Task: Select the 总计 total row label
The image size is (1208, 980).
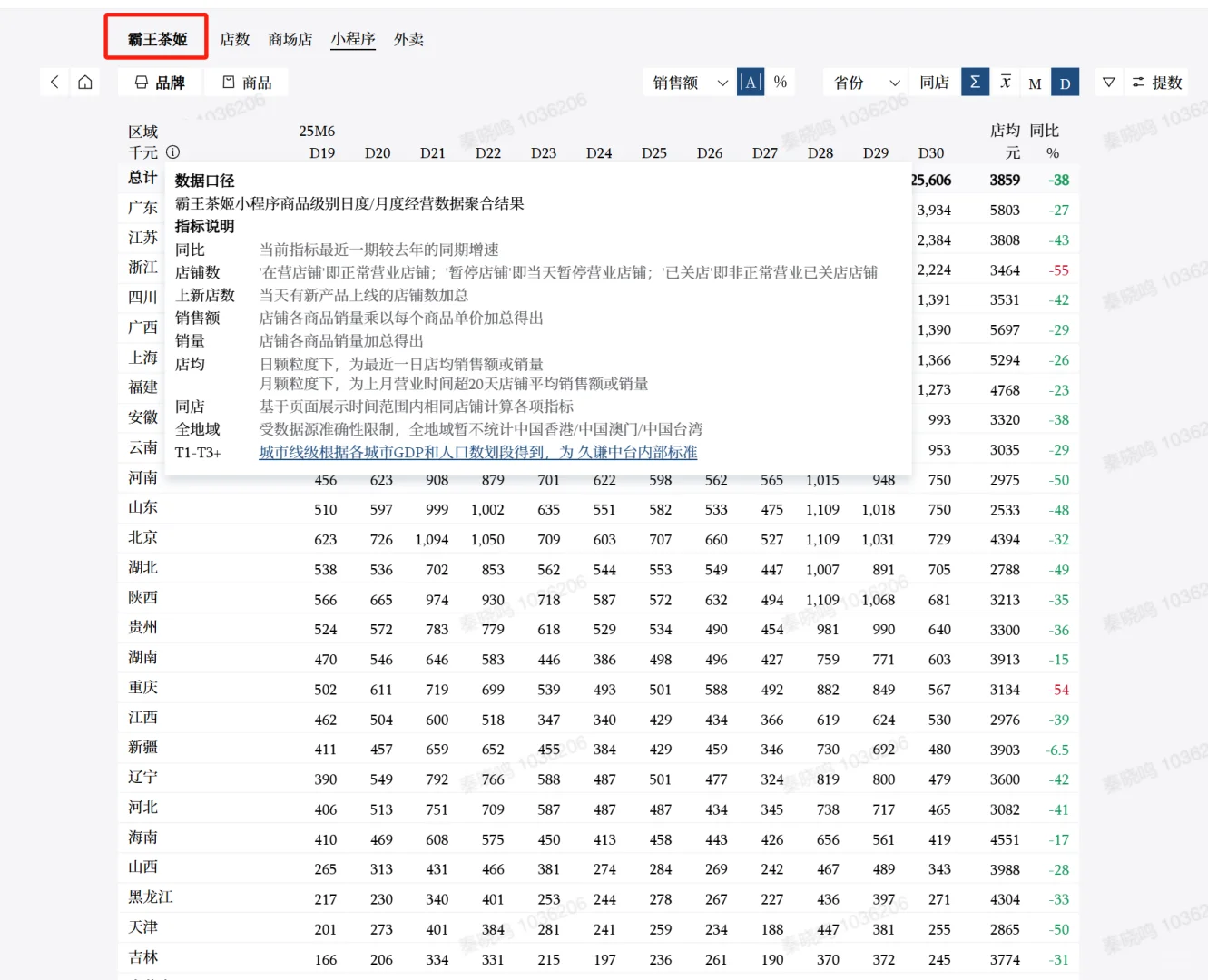Action: (x=142, y=178)
